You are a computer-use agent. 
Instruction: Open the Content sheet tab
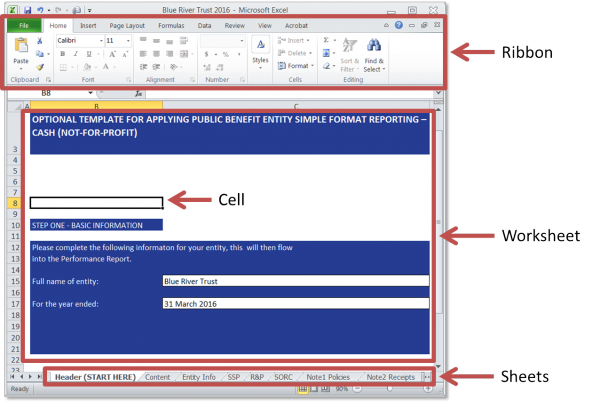click(x=158, y=377)
